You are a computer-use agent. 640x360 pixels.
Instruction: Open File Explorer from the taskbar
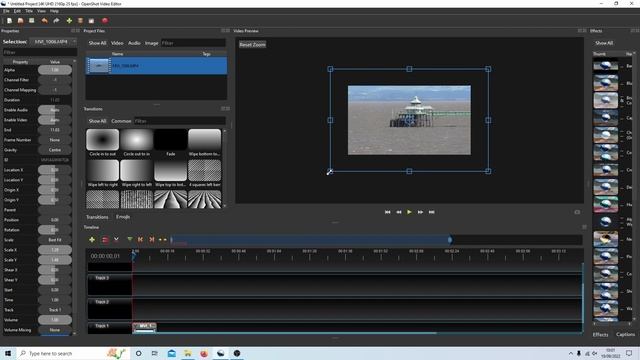point(188,353)
